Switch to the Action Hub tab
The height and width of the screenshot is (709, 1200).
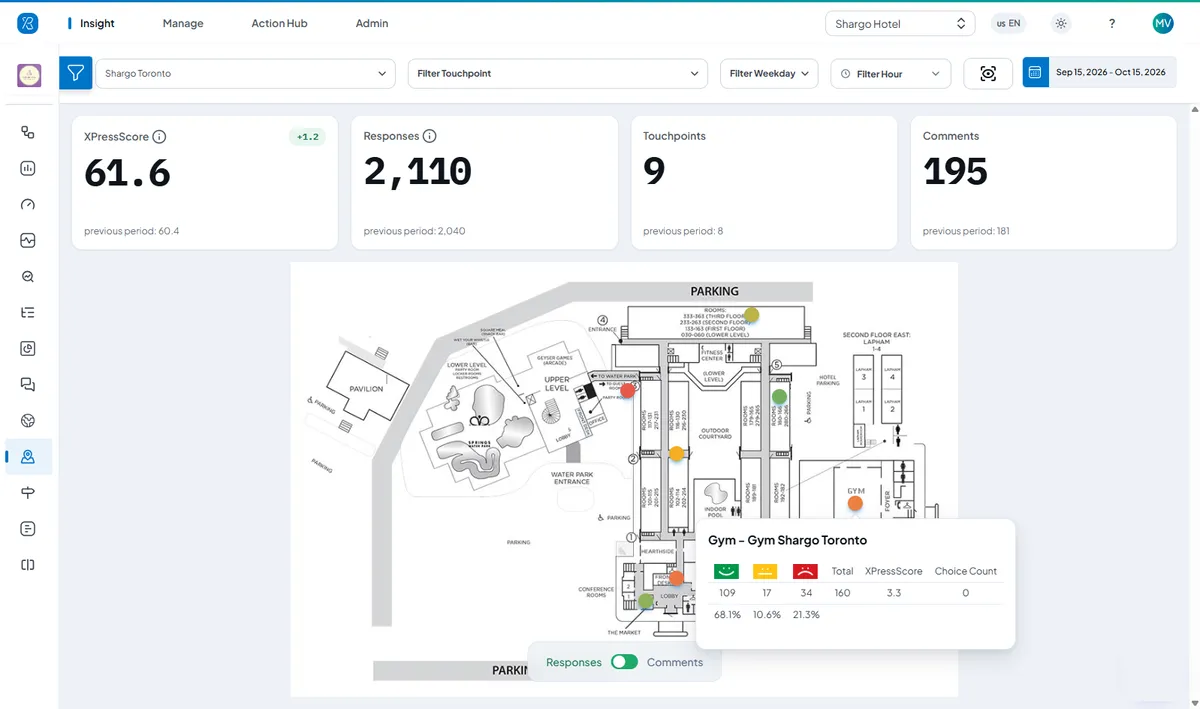279,23
